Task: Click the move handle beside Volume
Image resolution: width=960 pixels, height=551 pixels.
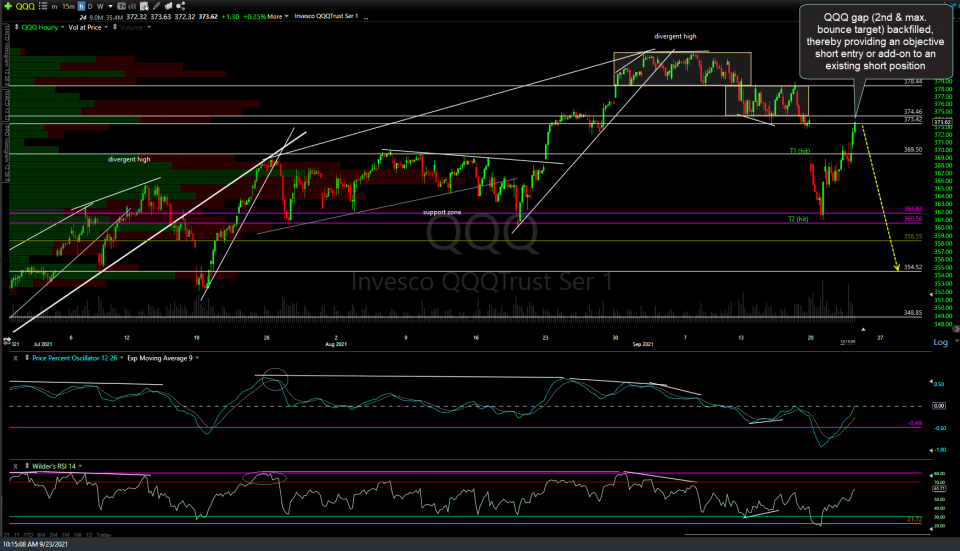Action: (114, 27)
